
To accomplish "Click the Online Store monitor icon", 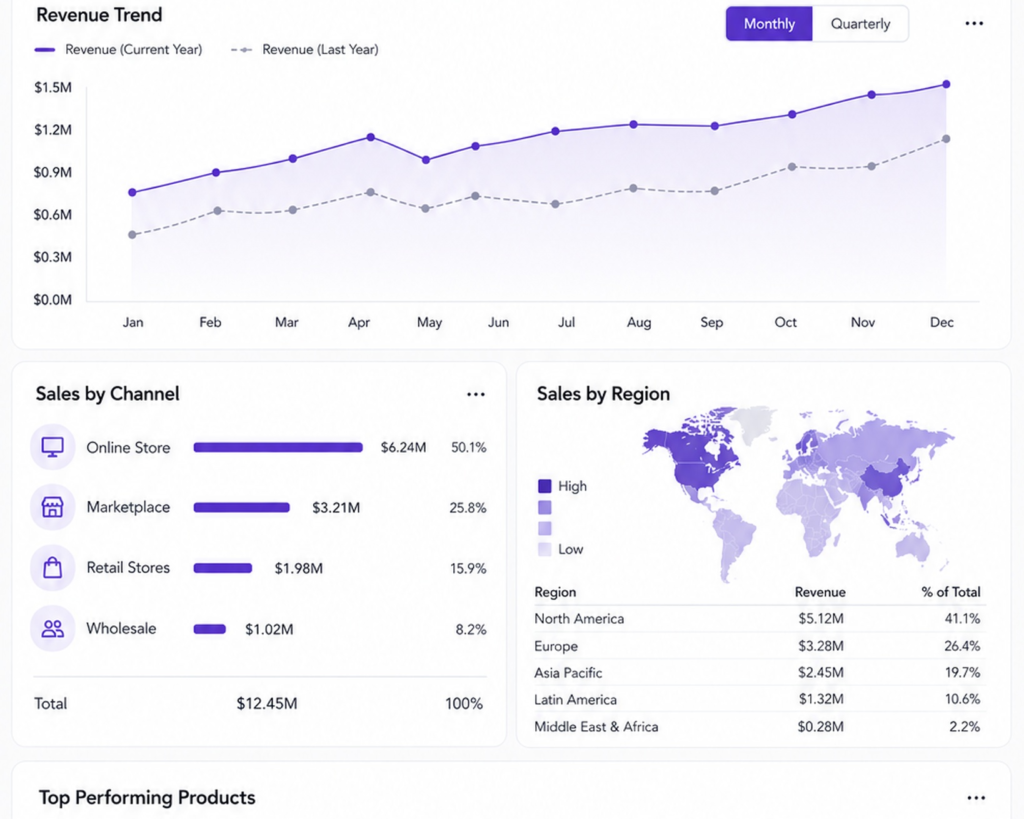I will pyautogui.click(x=53, y=447).
